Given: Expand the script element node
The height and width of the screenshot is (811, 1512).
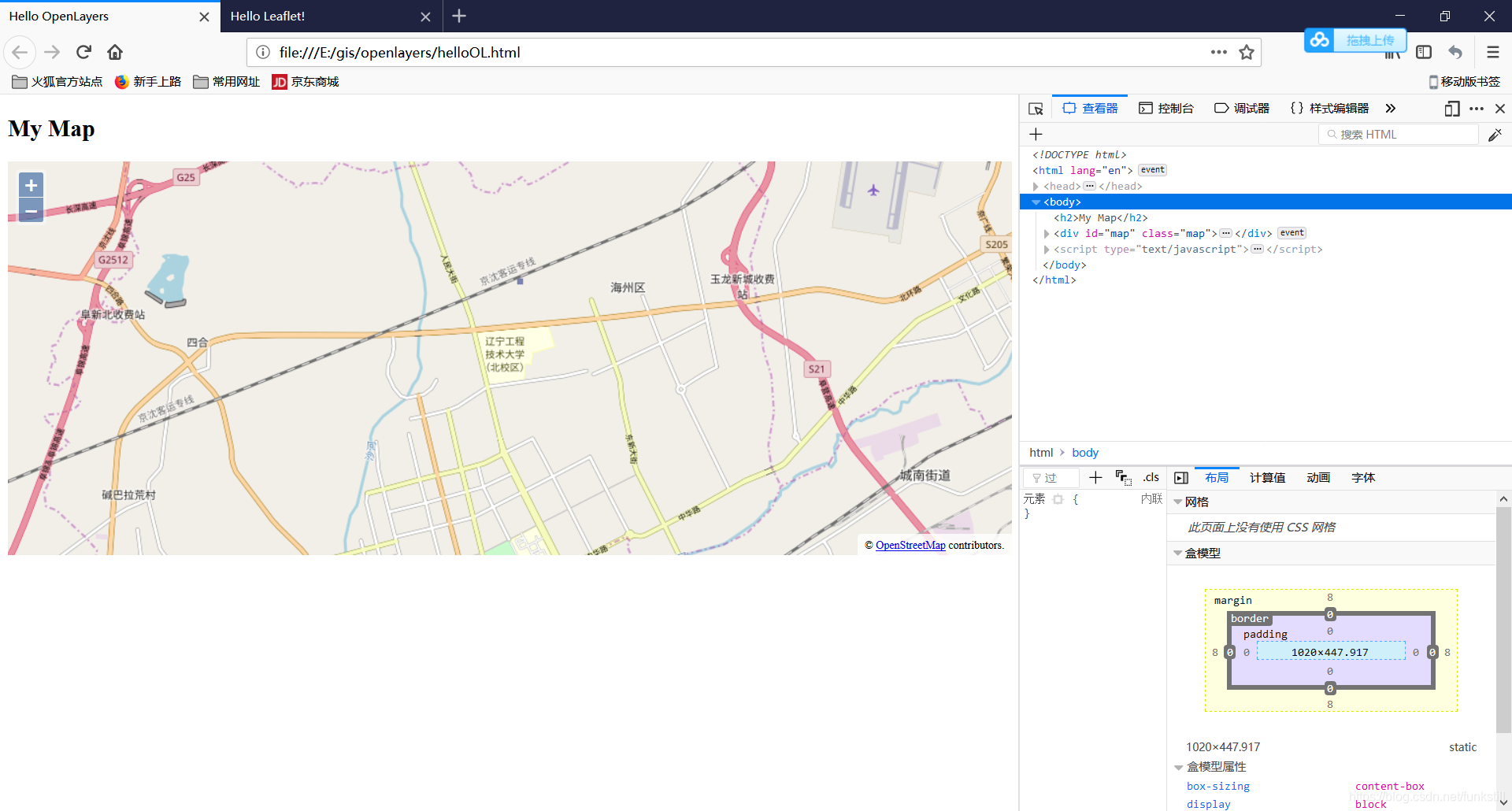Looking at the screenshot, I should tap(1046, 250).
